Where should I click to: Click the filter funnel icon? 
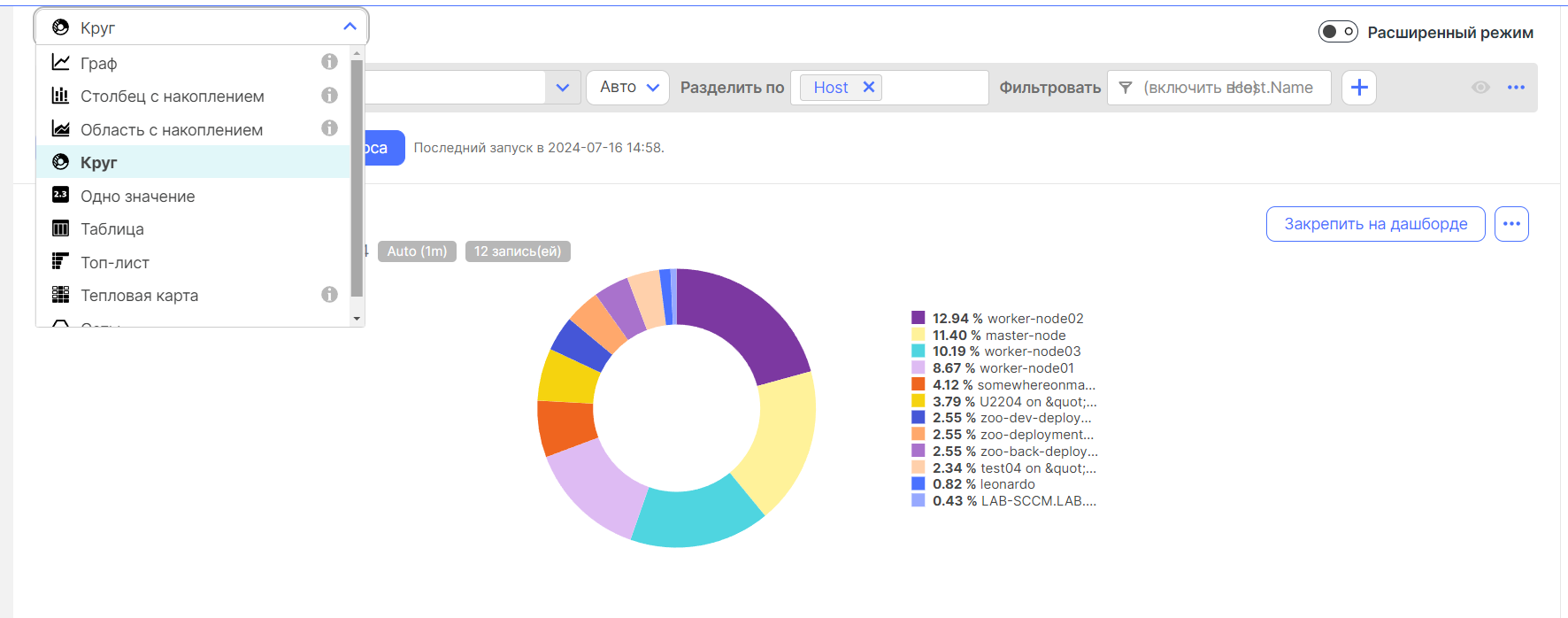tap(1126, 88)
